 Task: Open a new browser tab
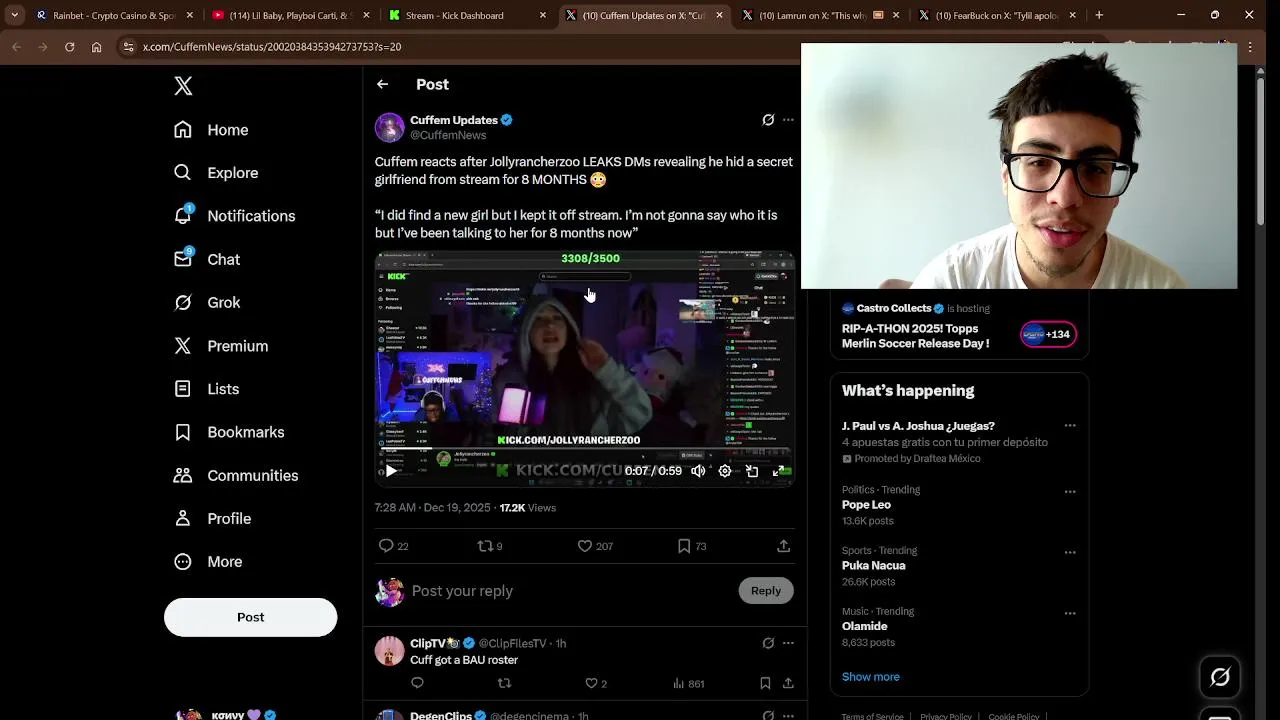1099,15
